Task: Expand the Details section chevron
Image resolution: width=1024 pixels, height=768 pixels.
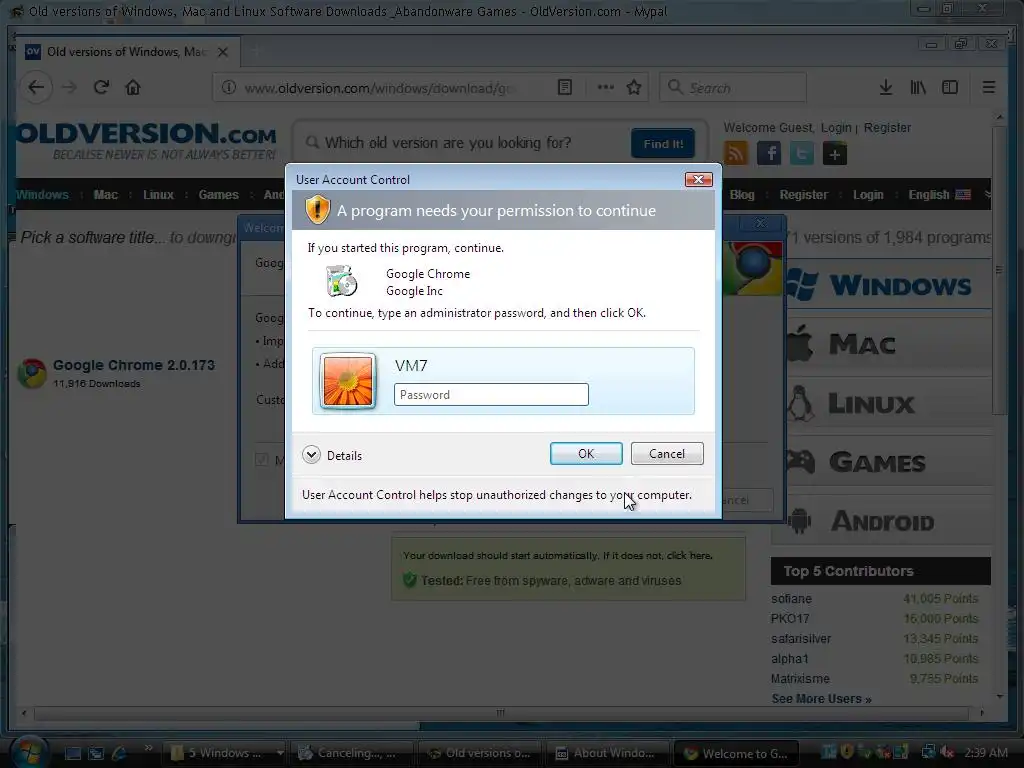Action: (312, 455)
